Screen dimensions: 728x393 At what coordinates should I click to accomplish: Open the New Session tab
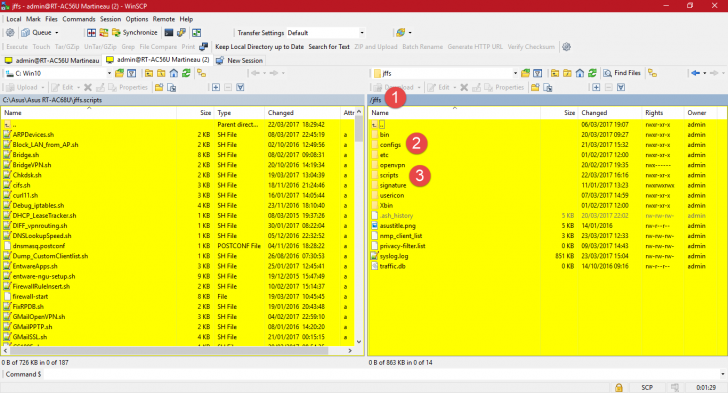click(x=240, y=60)
